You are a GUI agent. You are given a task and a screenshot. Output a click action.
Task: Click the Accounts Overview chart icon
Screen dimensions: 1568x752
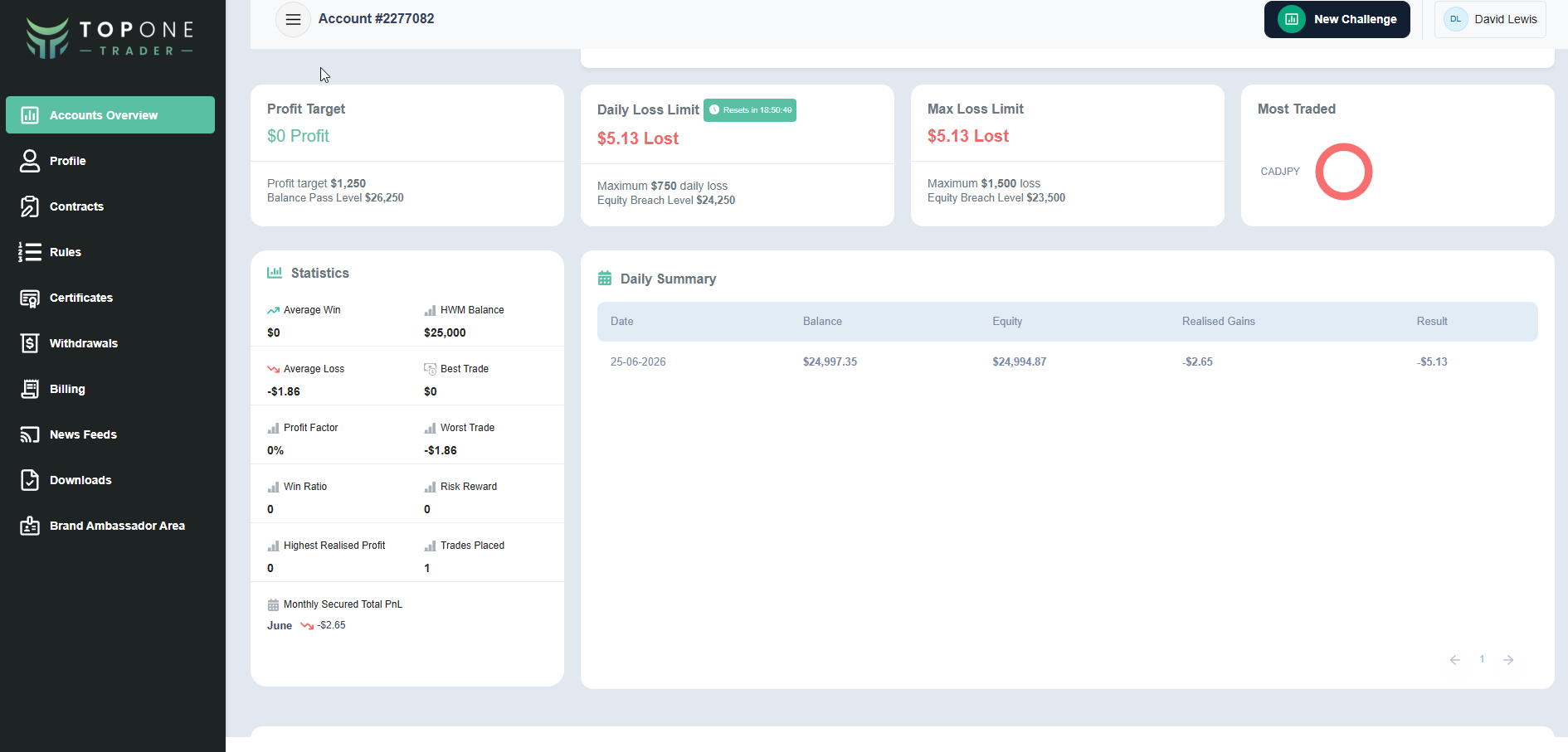30,115
